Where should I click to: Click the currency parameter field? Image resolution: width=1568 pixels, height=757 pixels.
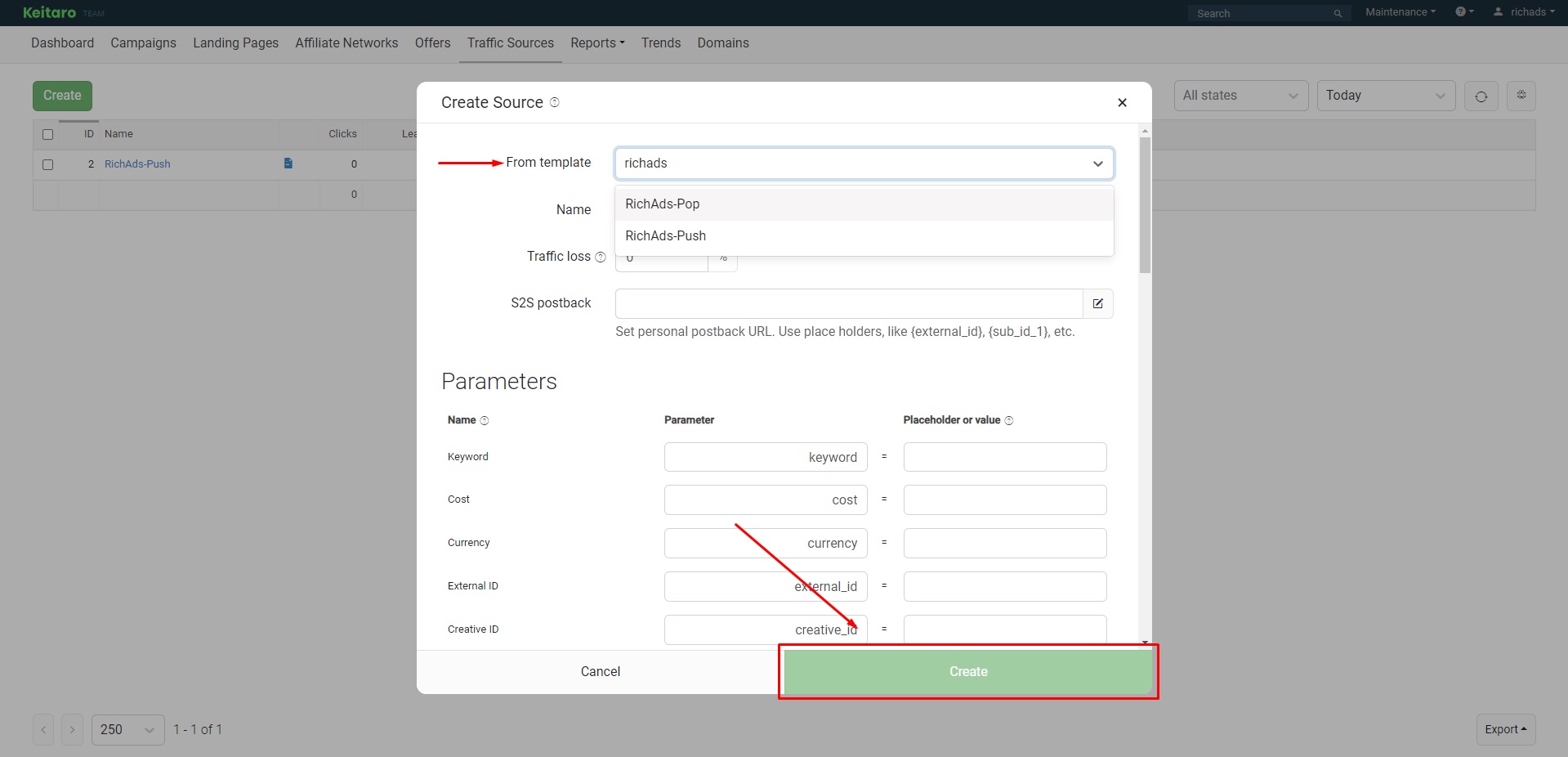tap(766, 544)
